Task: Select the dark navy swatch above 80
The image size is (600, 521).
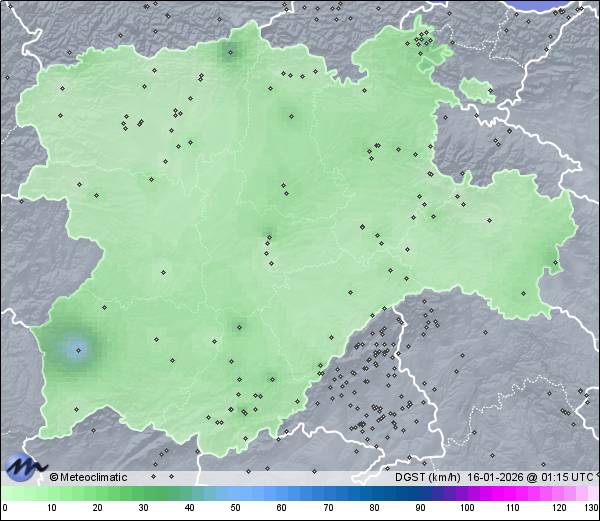Action: (374, 494)
